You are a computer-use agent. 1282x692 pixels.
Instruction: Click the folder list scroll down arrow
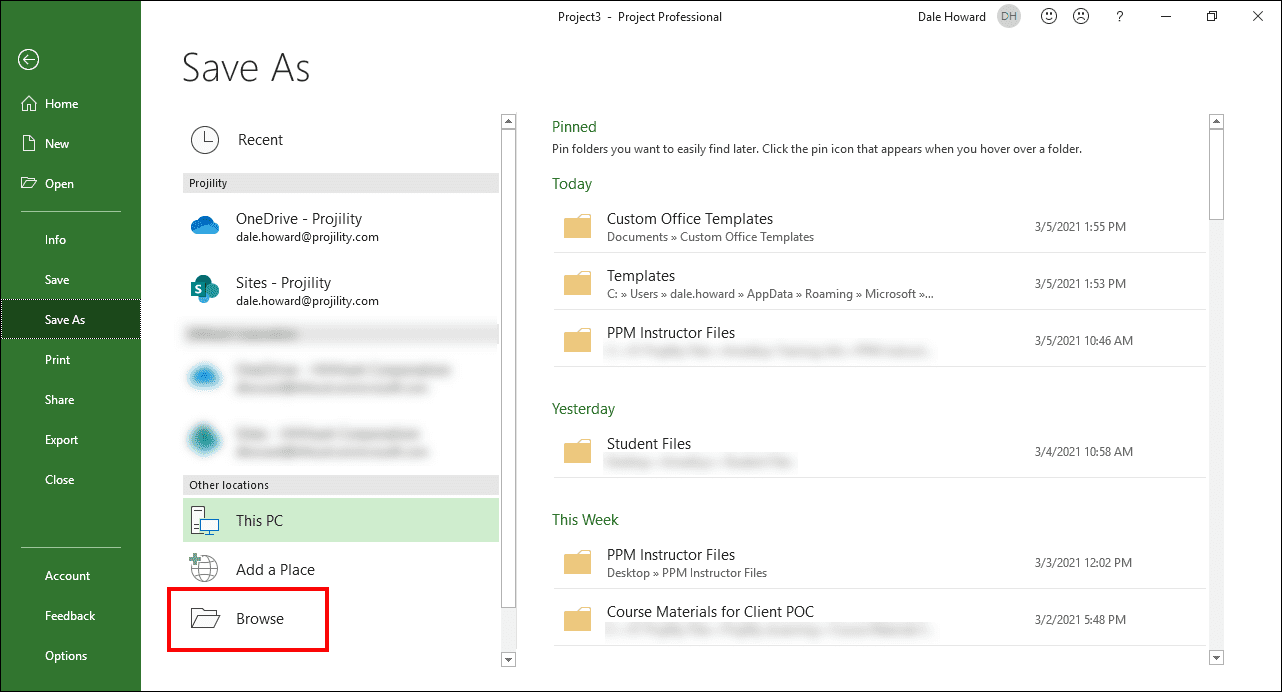(1216, 657)
